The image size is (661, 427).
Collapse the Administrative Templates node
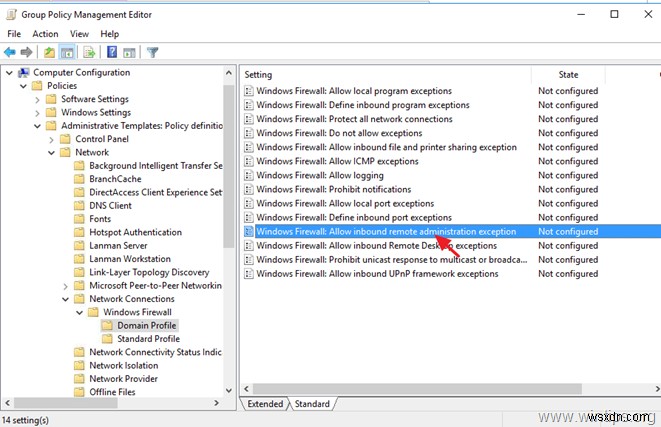click(x=38, y=126)
